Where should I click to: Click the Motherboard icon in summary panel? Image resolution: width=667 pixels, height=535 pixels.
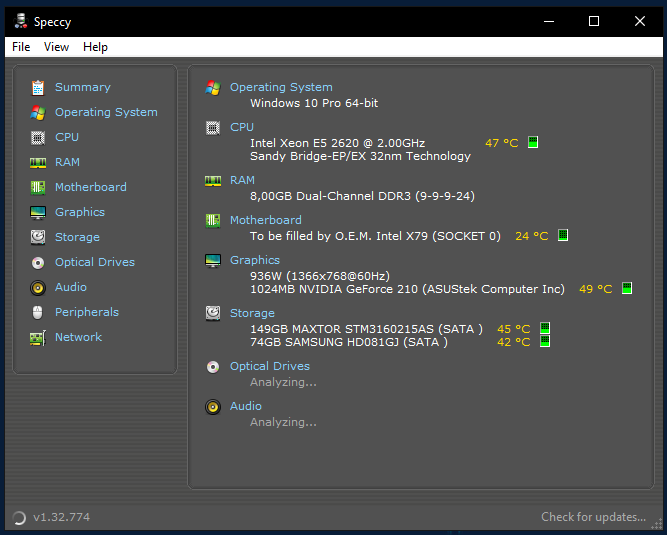coord(213,221)
